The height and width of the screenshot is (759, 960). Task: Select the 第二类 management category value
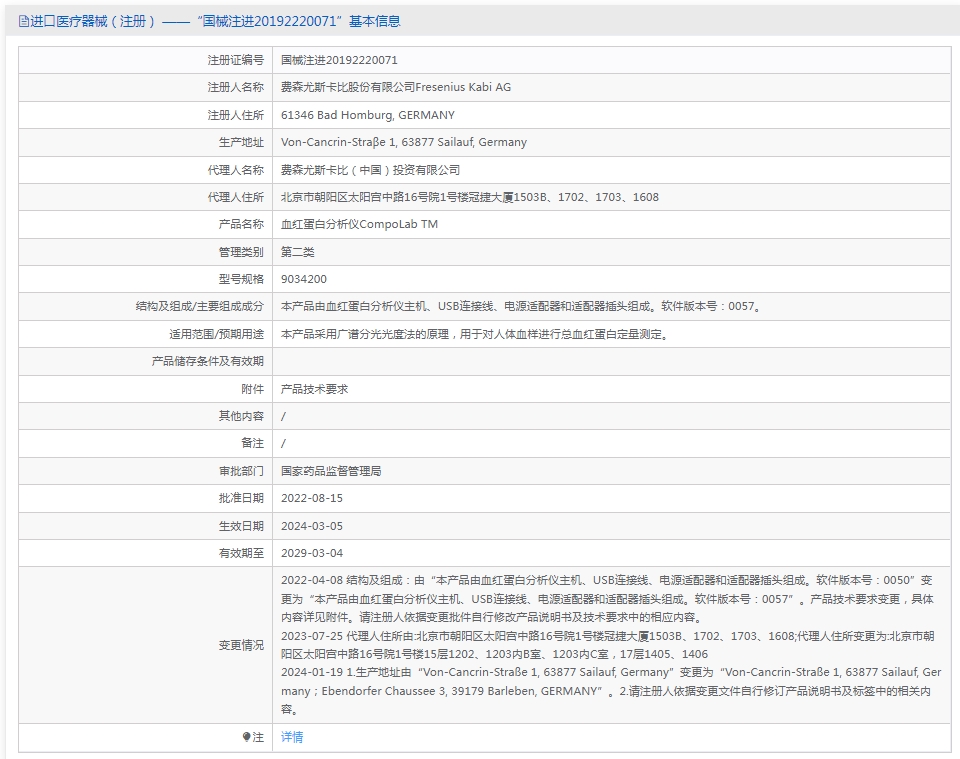[298, 252]
